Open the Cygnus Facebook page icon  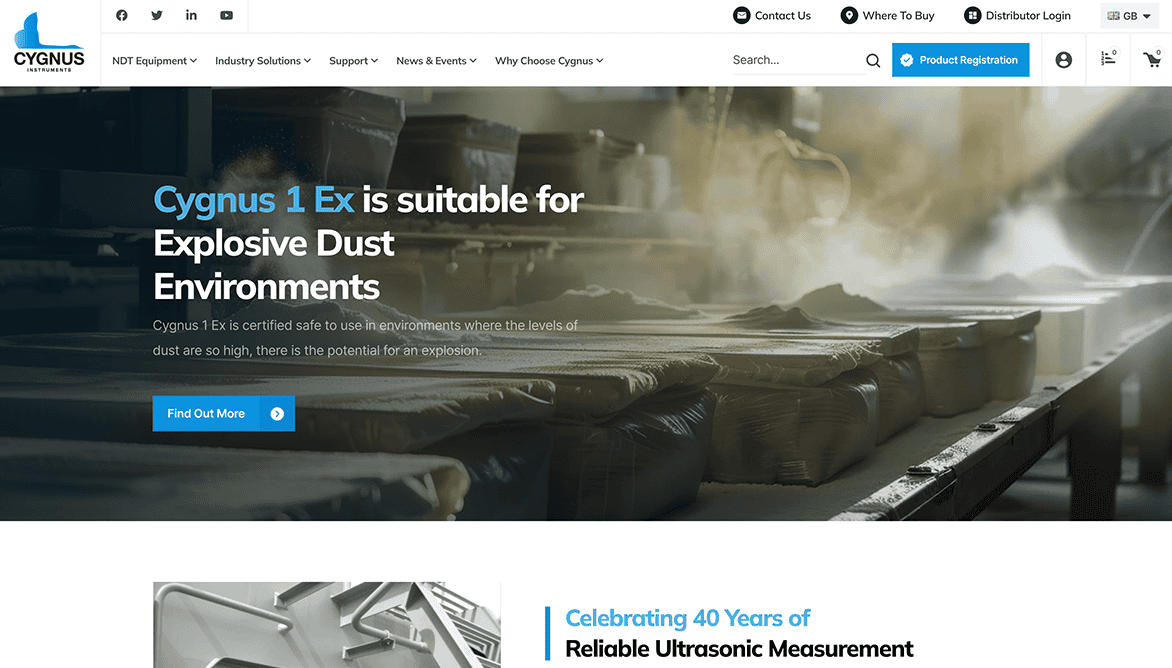(122, 15)
